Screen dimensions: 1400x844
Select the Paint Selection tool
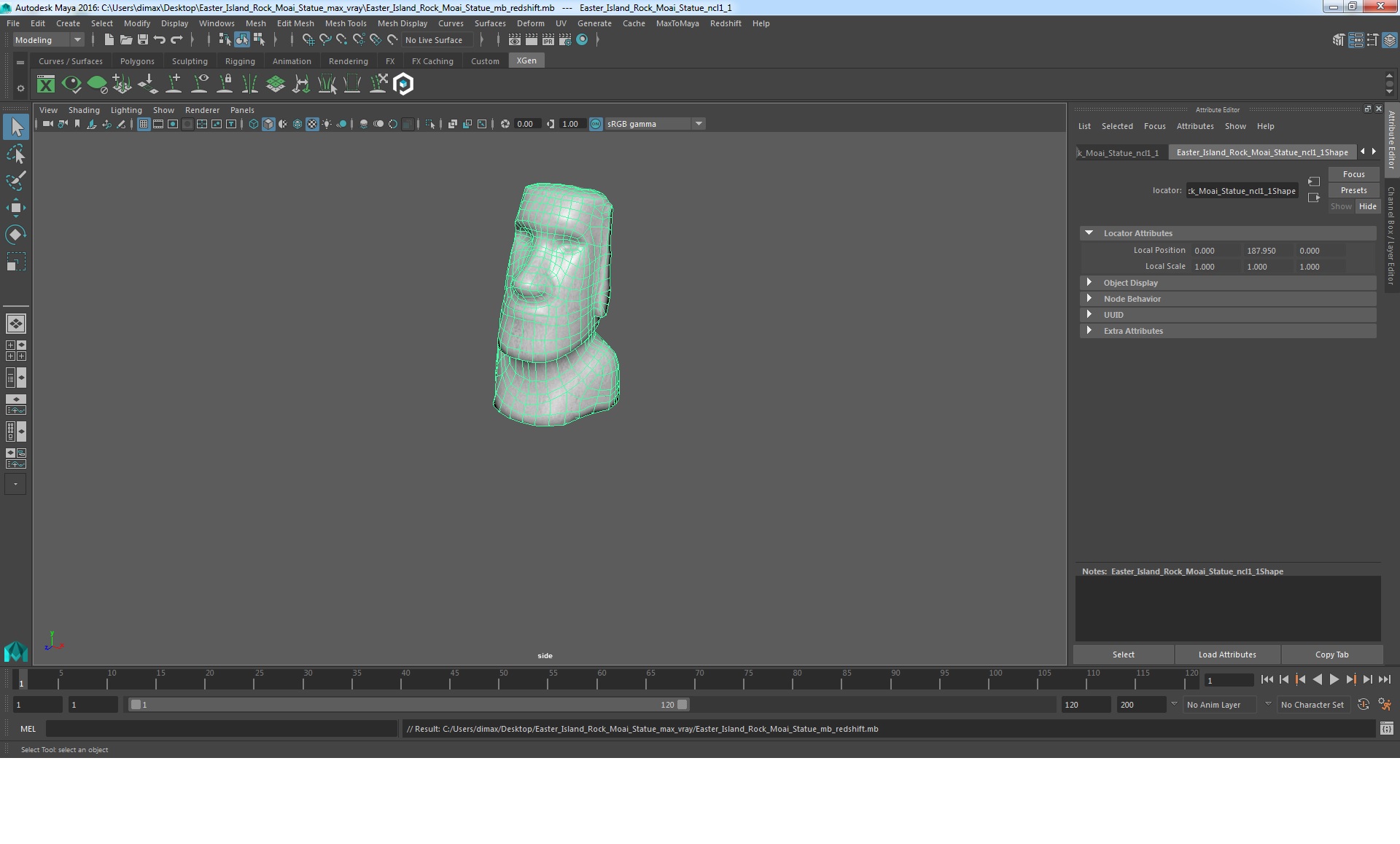(15, 181)
